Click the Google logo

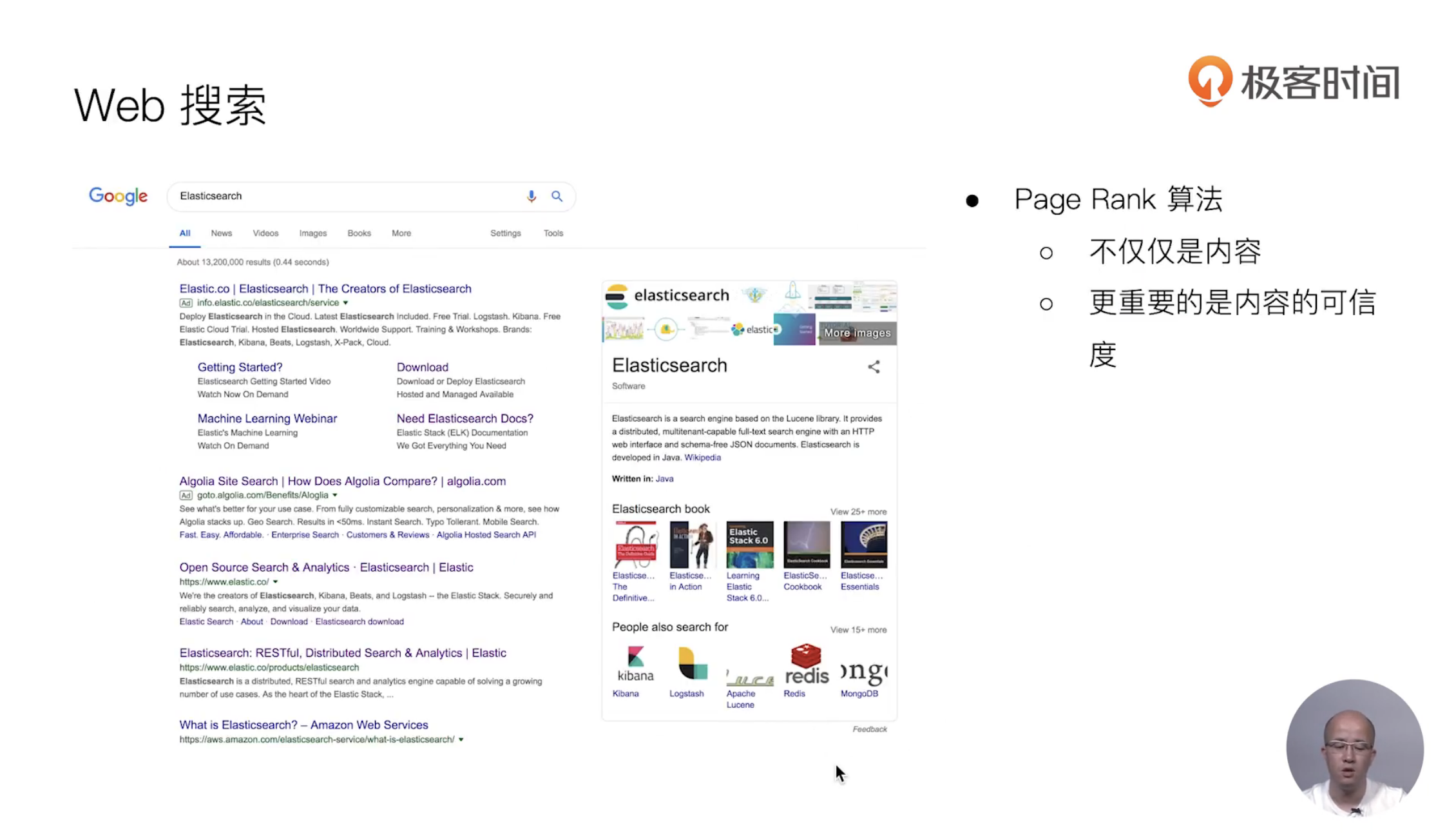(x=119, y=196)
